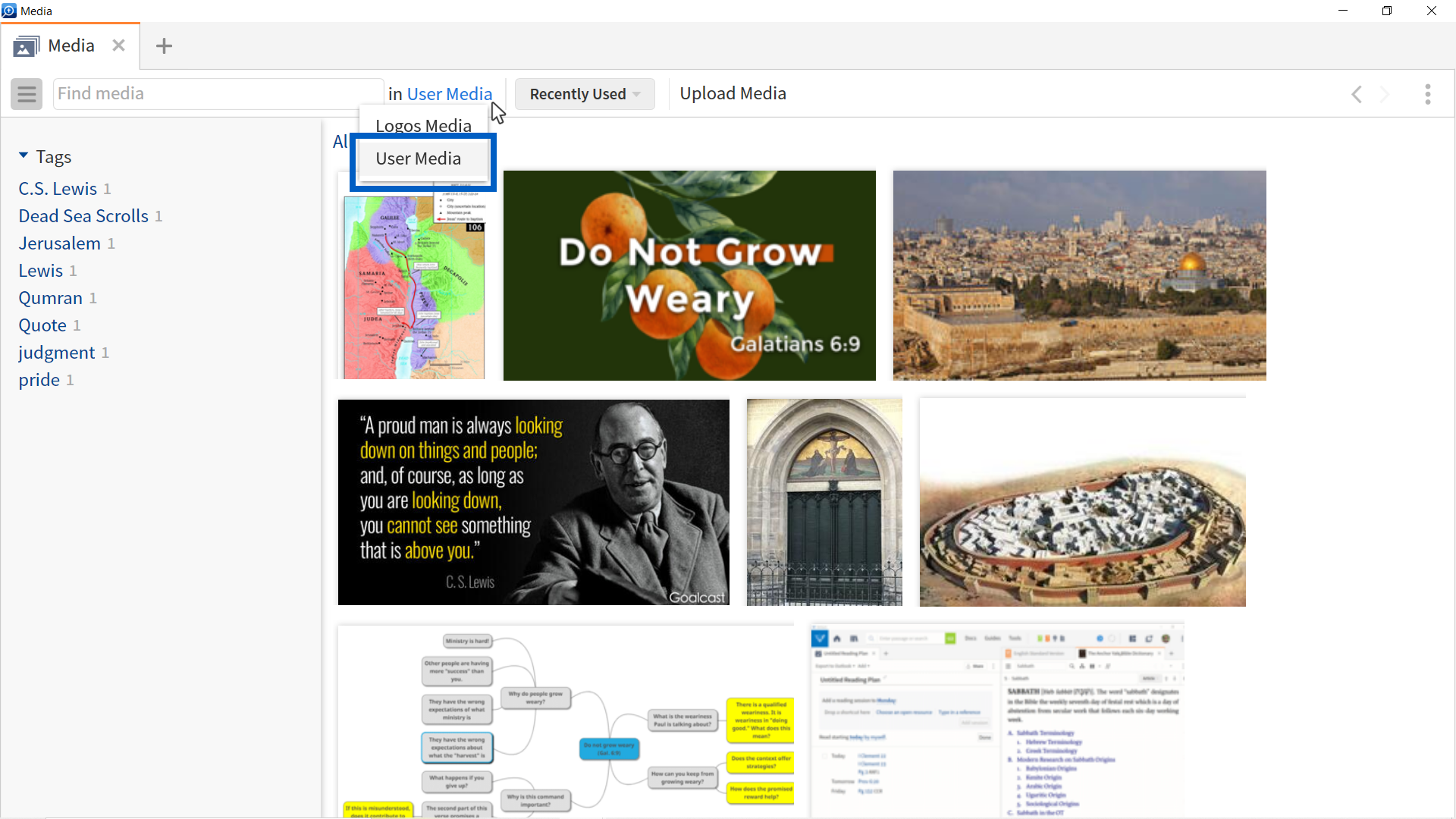Filter by Qumran tag
This screenshot has height=819, width=1456.
(x=51, y=298)
